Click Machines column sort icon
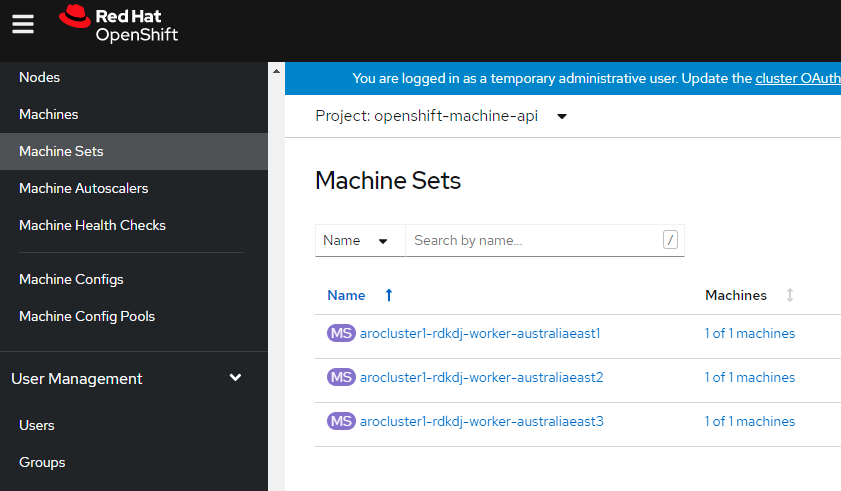Screen dimensions: 841x491 [790, 295]
